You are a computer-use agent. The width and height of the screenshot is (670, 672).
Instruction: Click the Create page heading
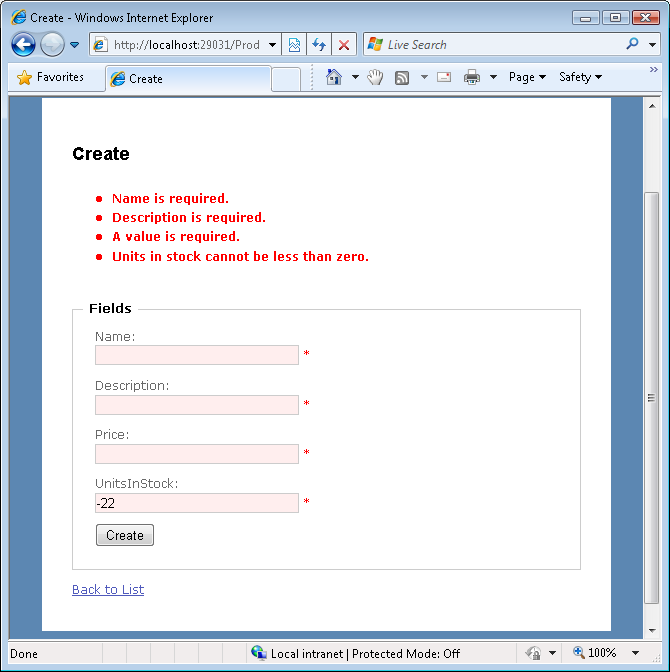coord(101,154)
